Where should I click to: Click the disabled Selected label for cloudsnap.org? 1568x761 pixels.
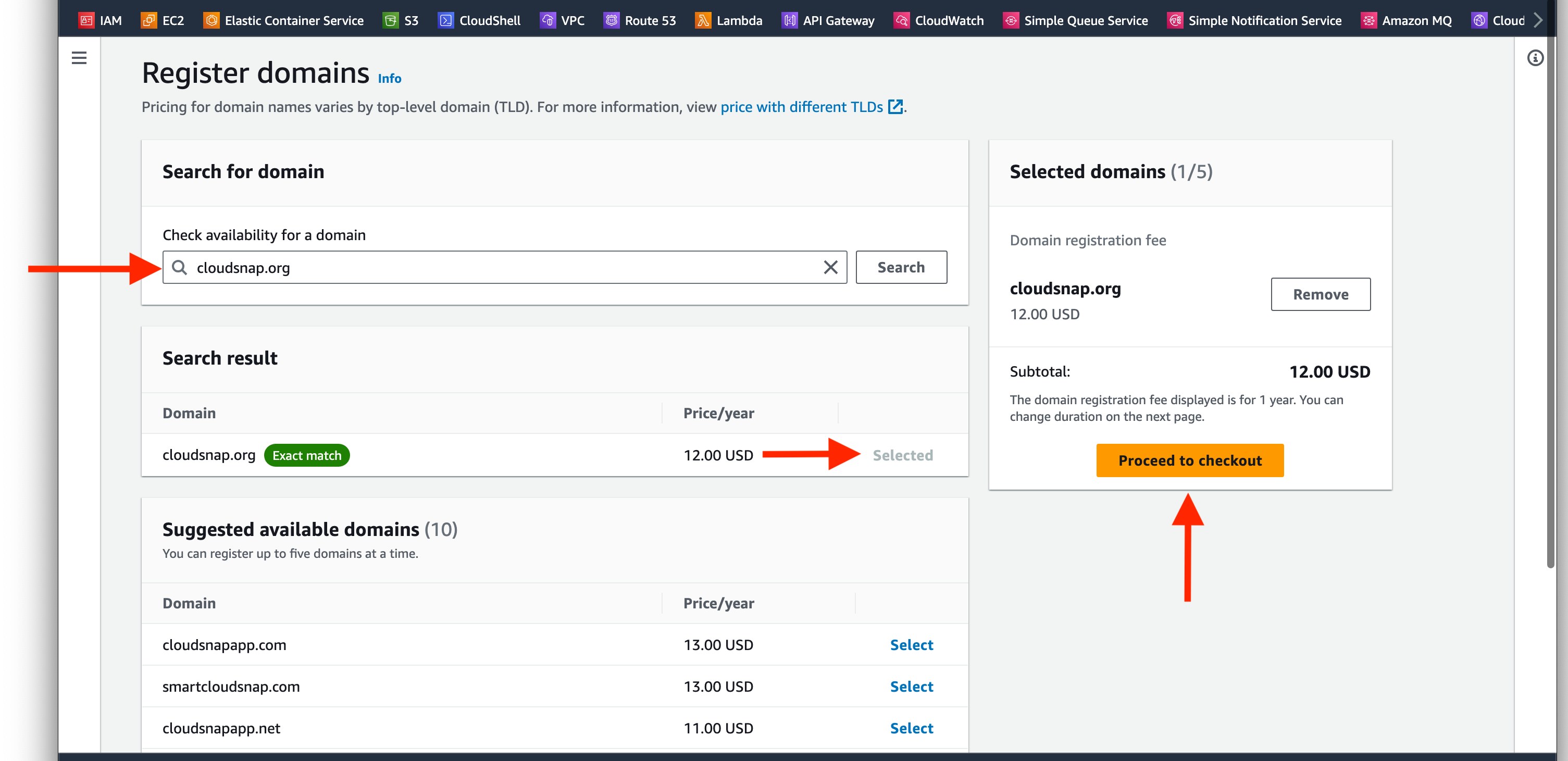tap(902, 455)
